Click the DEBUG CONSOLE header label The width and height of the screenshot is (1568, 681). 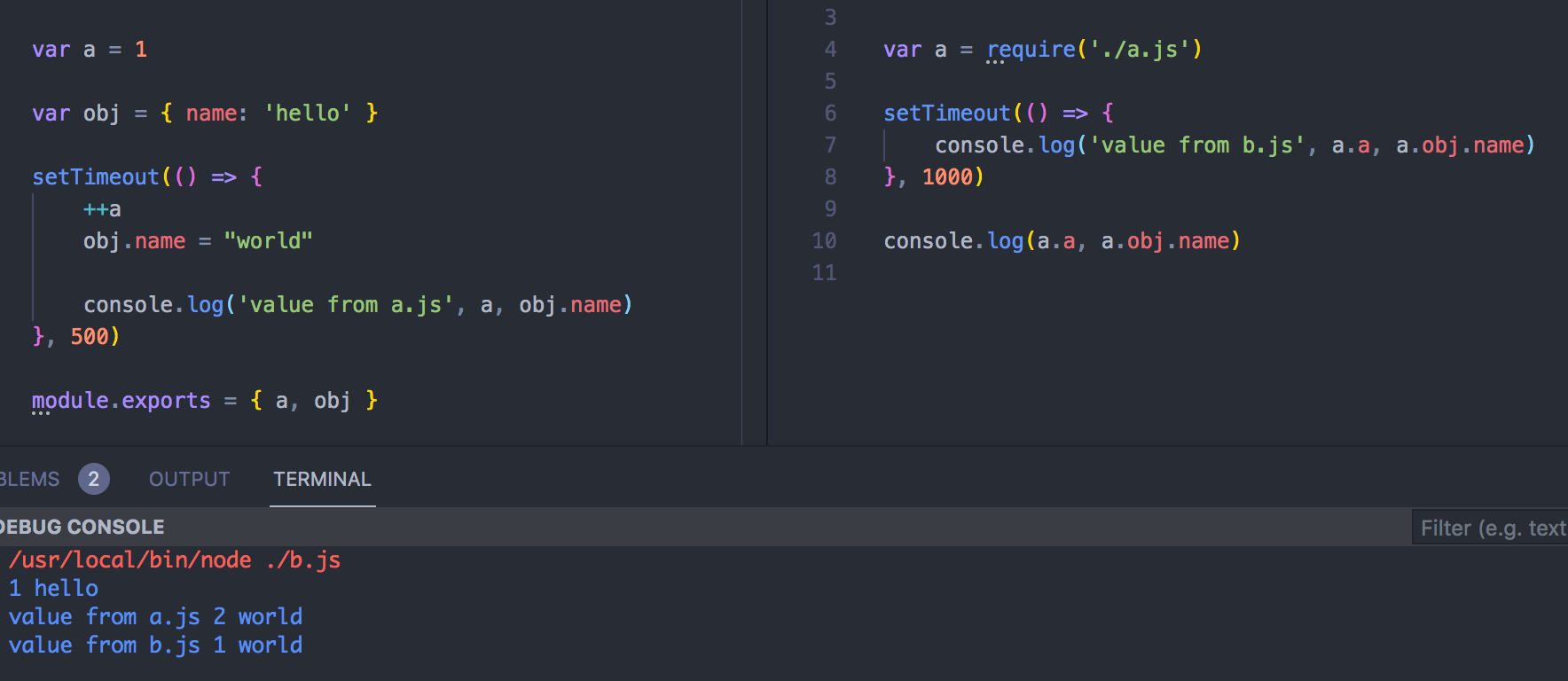[x=82, y=527]
